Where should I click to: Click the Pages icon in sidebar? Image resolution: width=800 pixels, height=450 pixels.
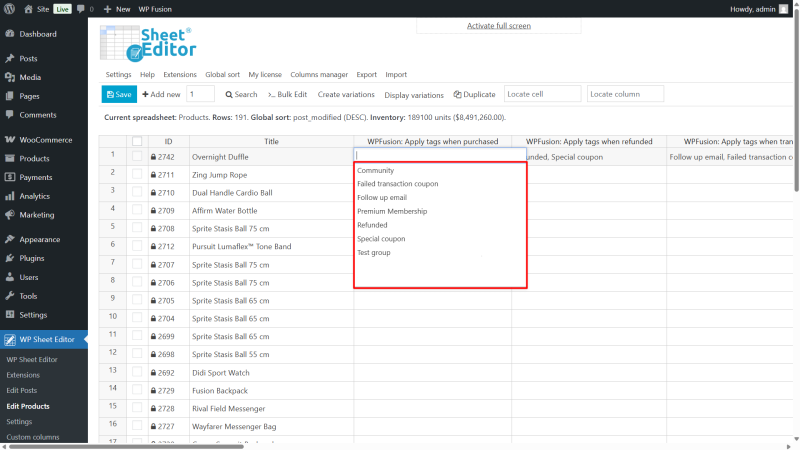coord(10,96)
